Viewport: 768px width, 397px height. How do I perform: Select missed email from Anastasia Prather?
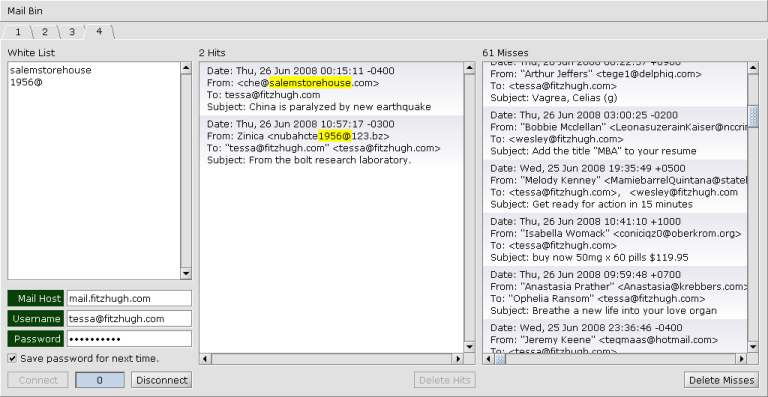[615, 293]
